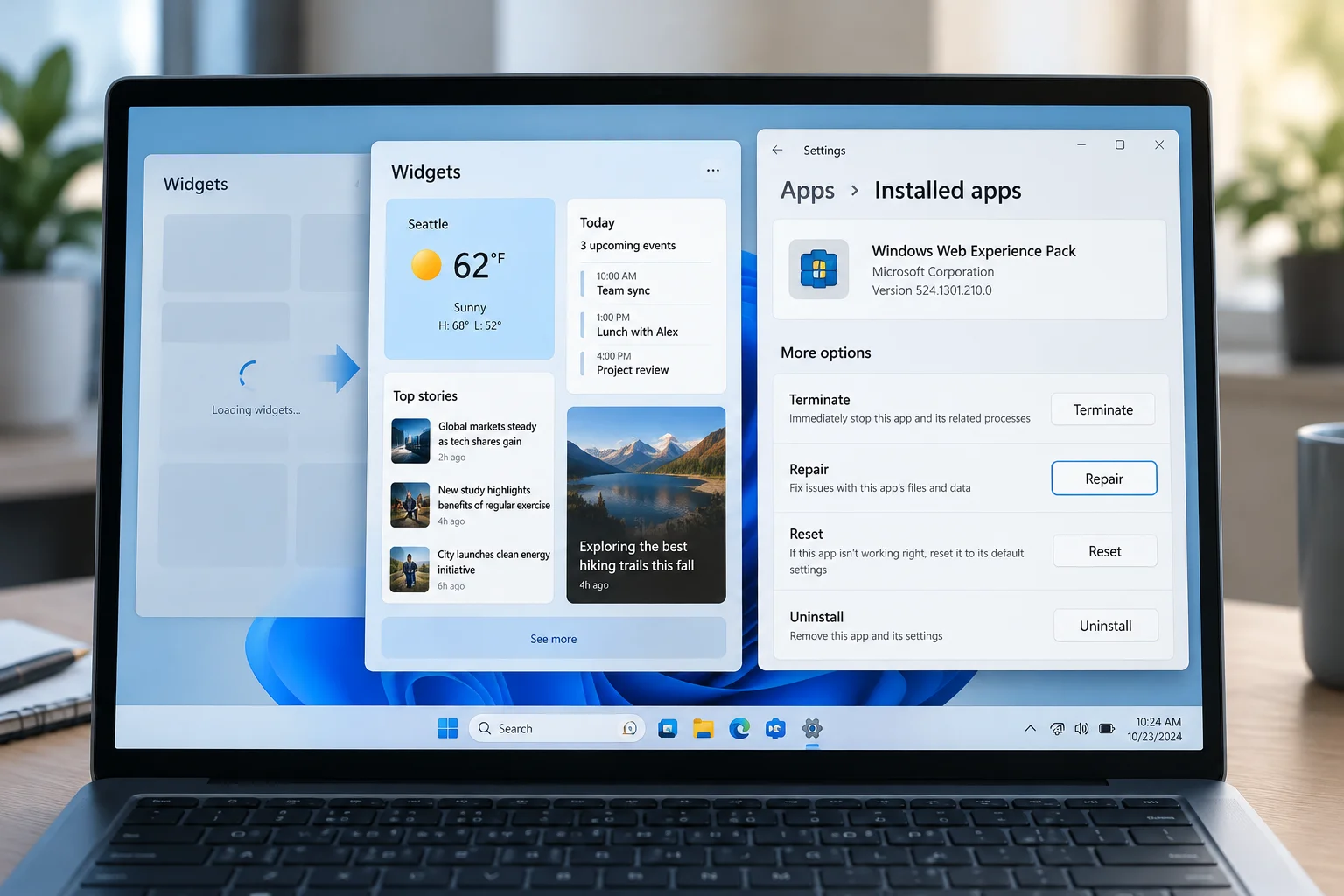Open 'City launches clean energy initiative' headline
The height and width of the screenshot is (896, 1344).
click(x=493, y=562)
